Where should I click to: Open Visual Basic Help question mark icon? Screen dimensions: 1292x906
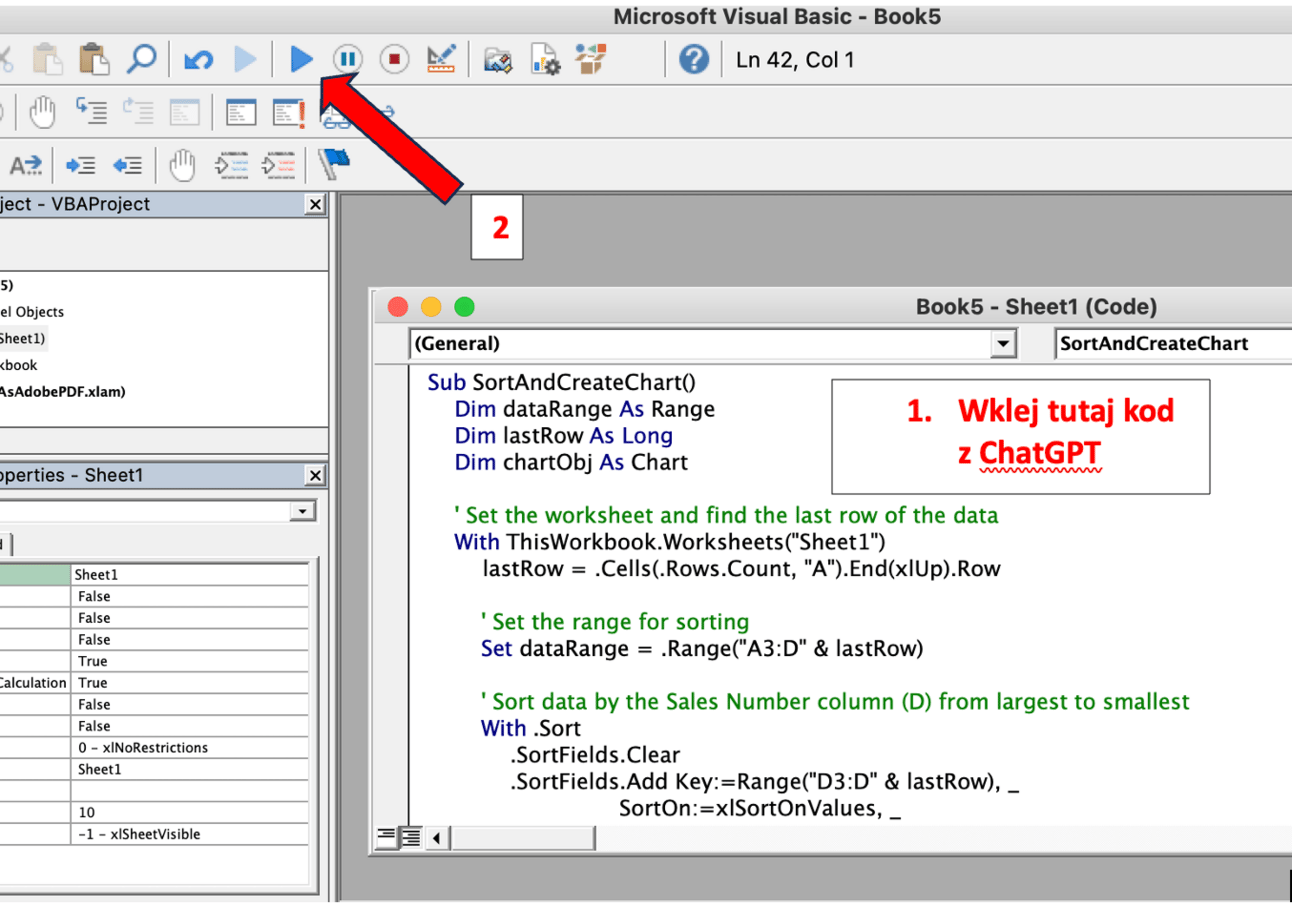point(694,60)
